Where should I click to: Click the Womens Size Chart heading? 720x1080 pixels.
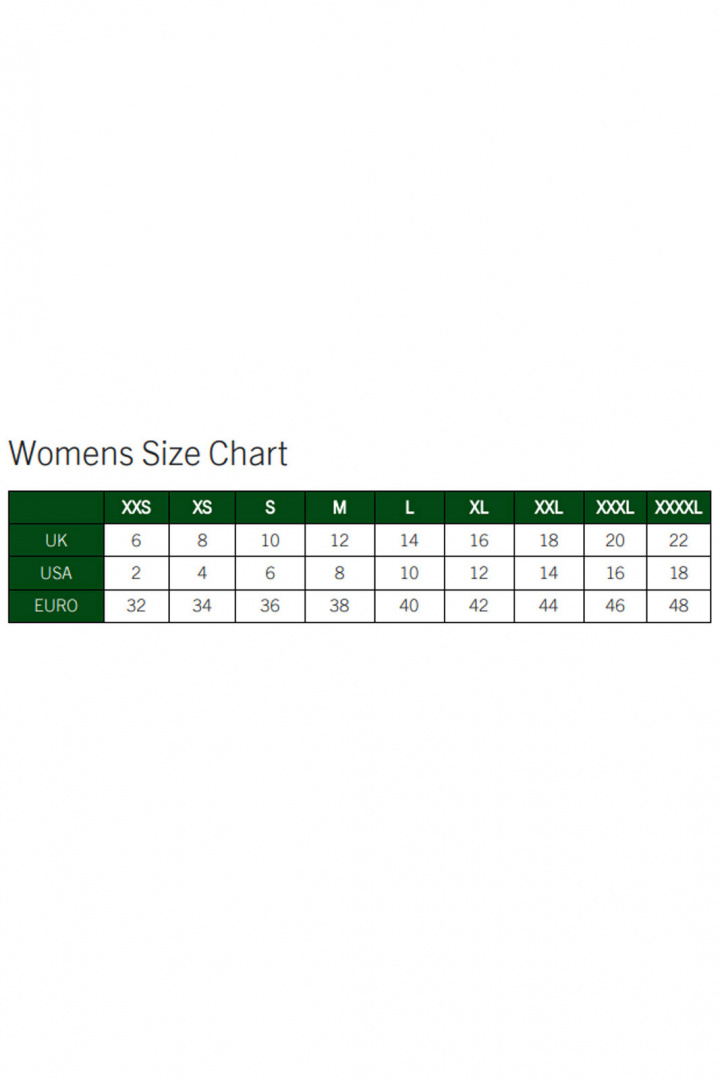148,454
